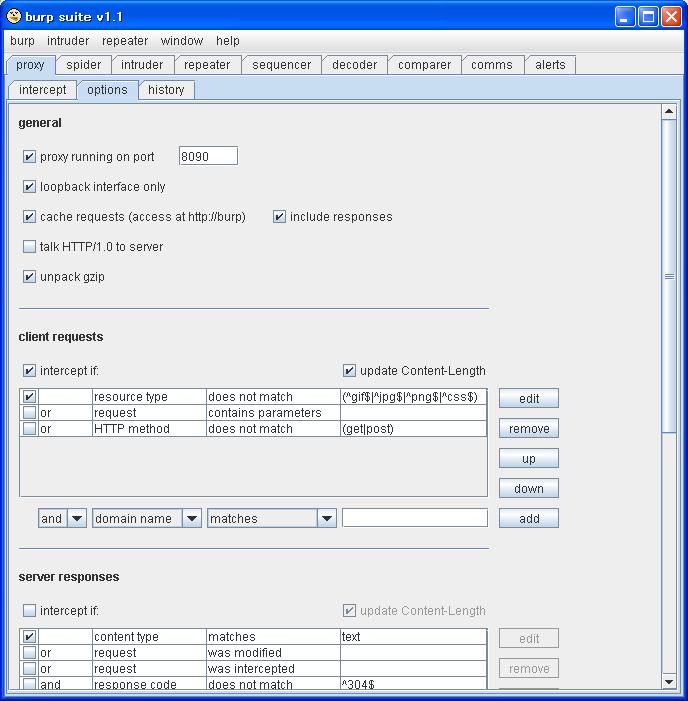Image resolution: width=688 pixels, height=701 pixels.
Task: Select the (get|post) rule value cell
Action: click(x=414, y=429)
